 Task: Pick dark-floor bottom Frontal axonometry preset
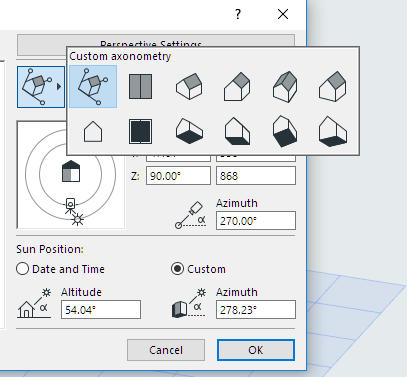(237, 131)
